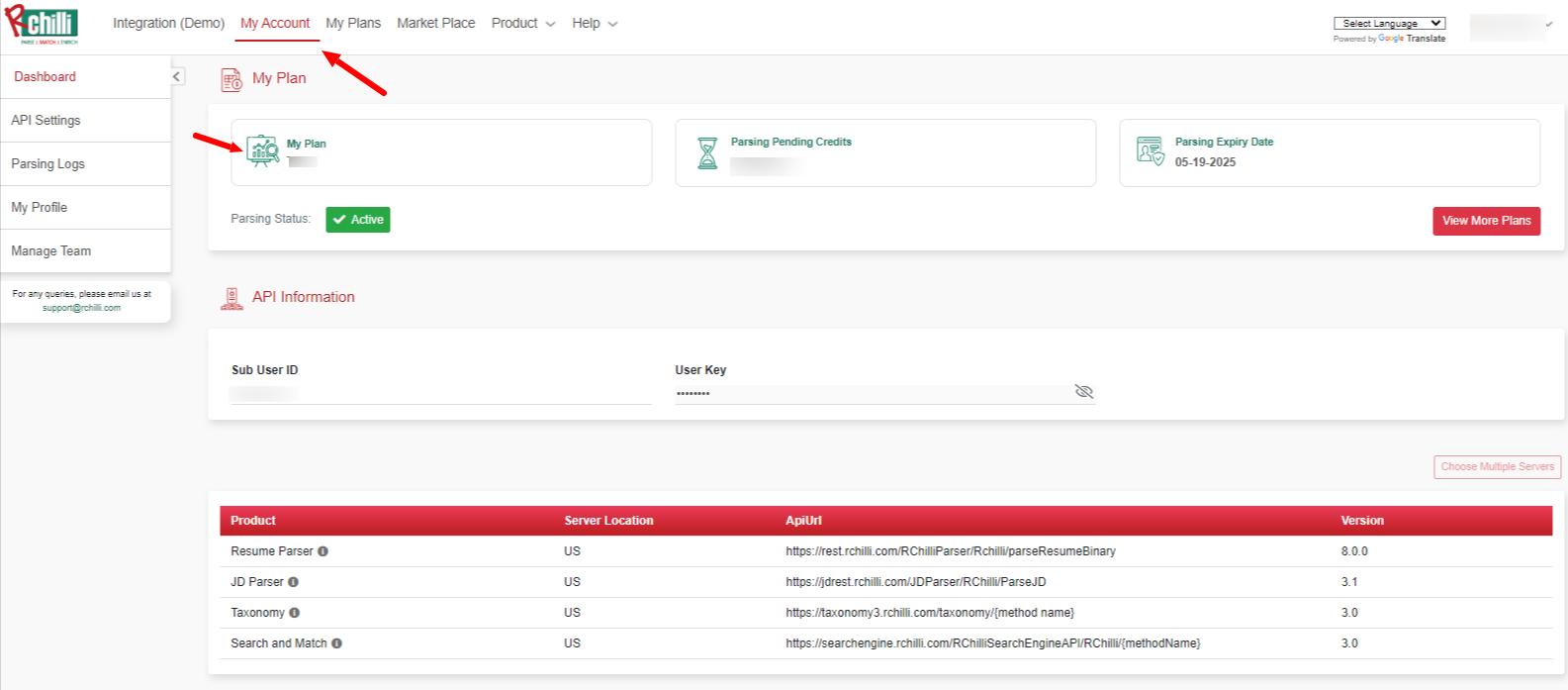1568x690 pixels.
Task: Click the Version column header
Action: [x=1362, y=521]
